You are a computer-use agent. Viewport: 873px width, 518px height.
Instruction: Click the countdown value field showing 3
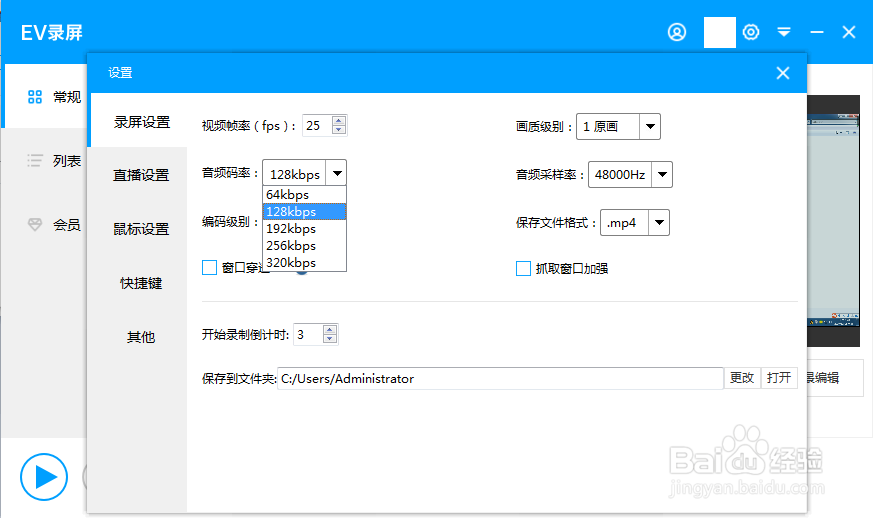(308, 334)
